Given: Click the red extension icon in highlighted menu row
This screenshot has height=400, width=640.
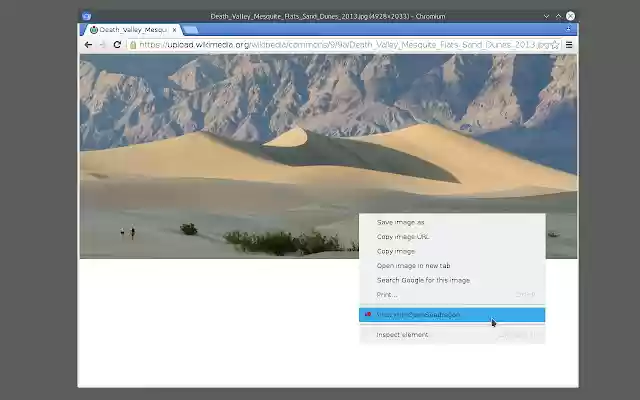Looking at the screenshot, I should [368, 314].
